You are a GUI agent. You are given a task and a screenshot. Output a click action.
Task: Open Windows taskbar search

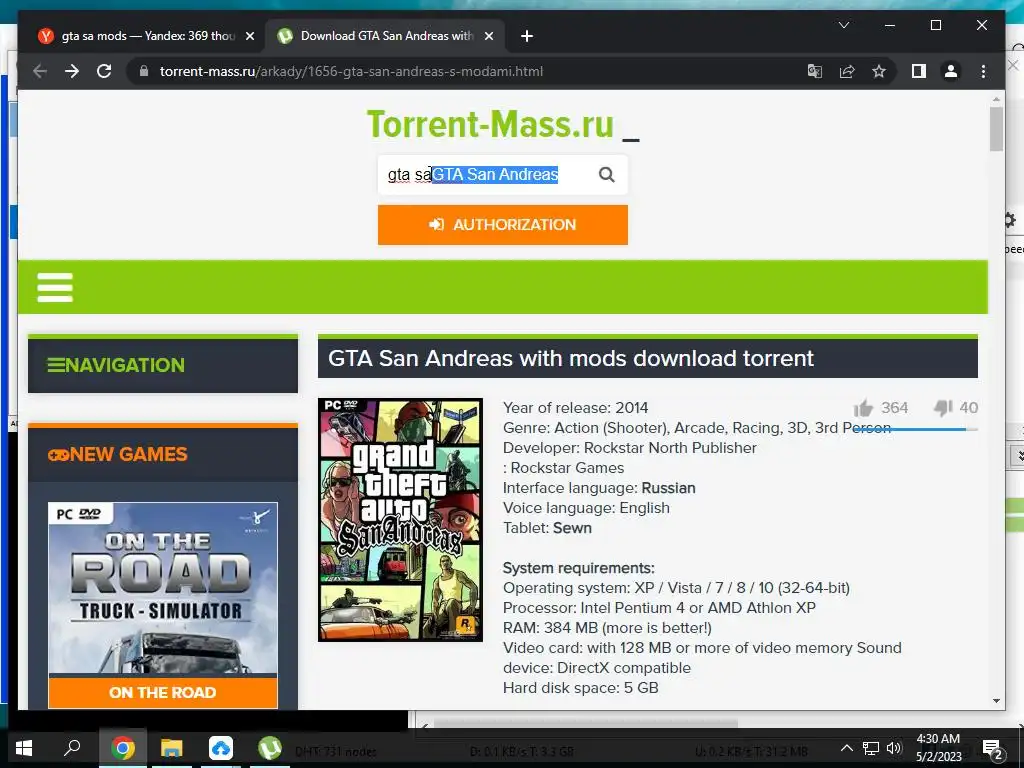72,748
